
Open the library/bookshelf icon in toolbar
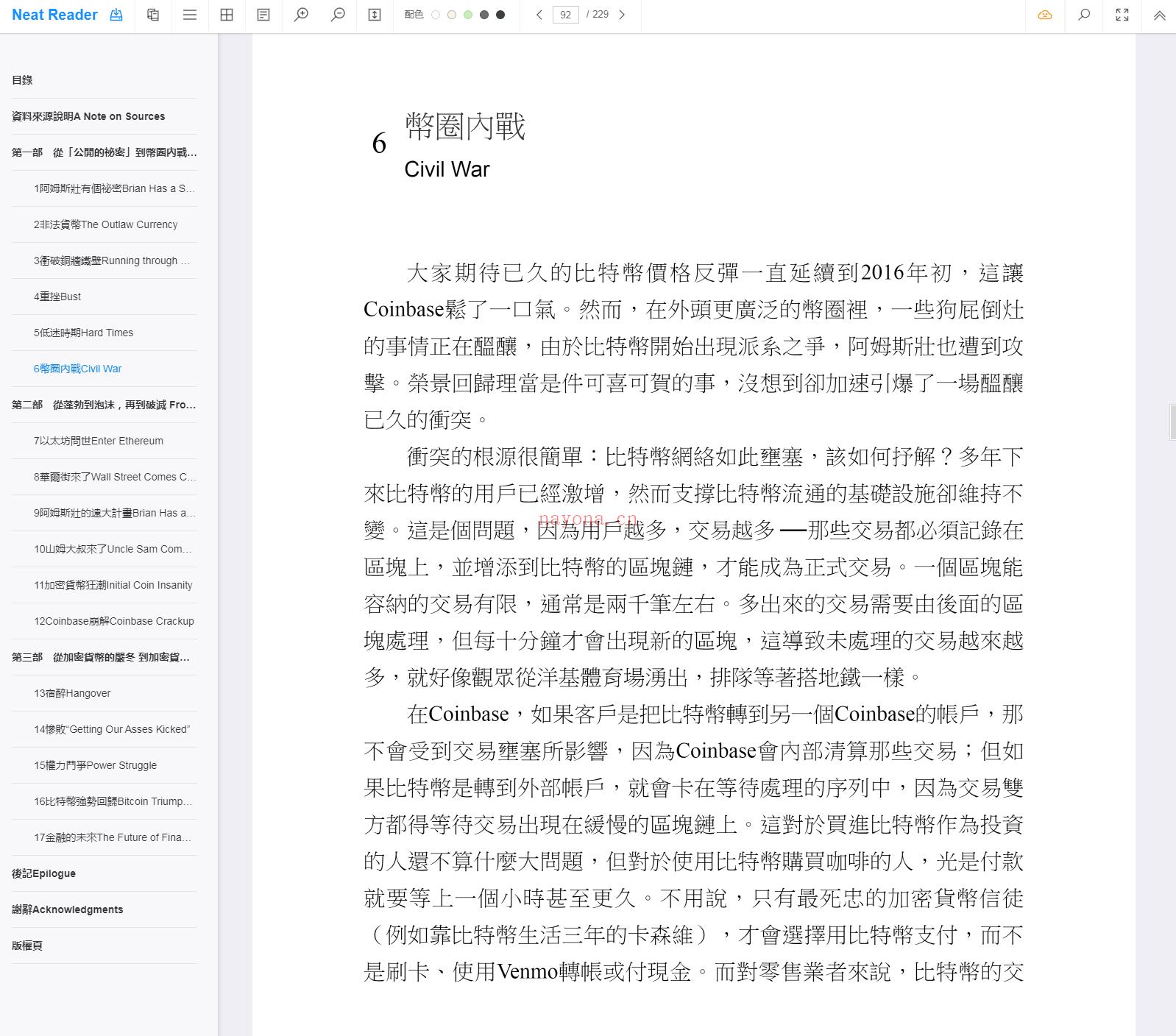click(153, 15)
